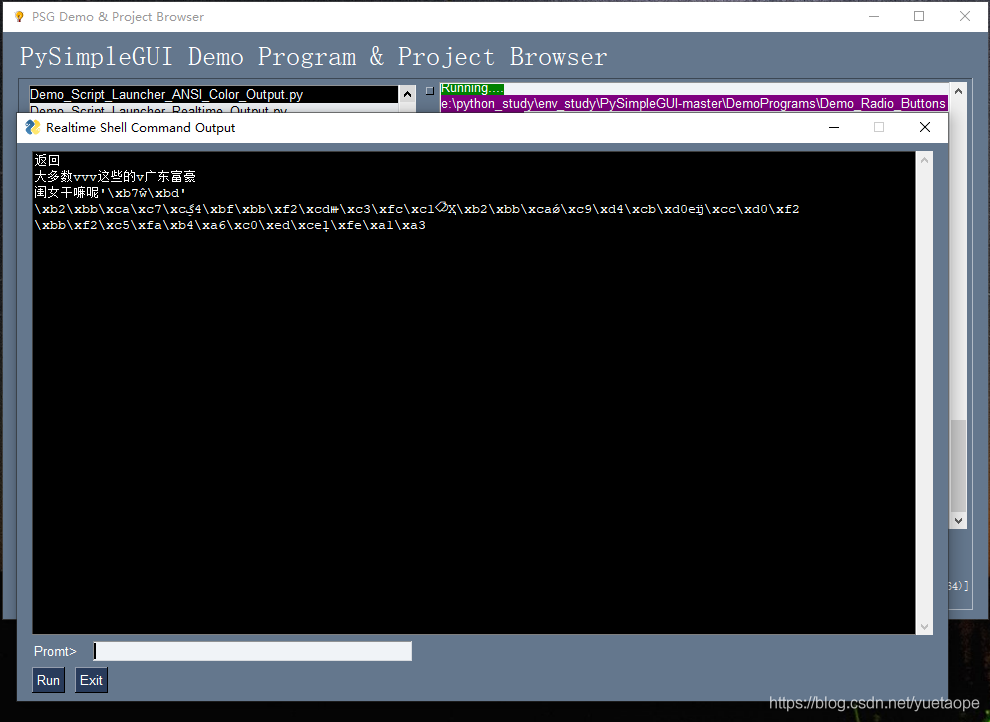Click the browser output pane scroll-down arrow

pos(958,521)
